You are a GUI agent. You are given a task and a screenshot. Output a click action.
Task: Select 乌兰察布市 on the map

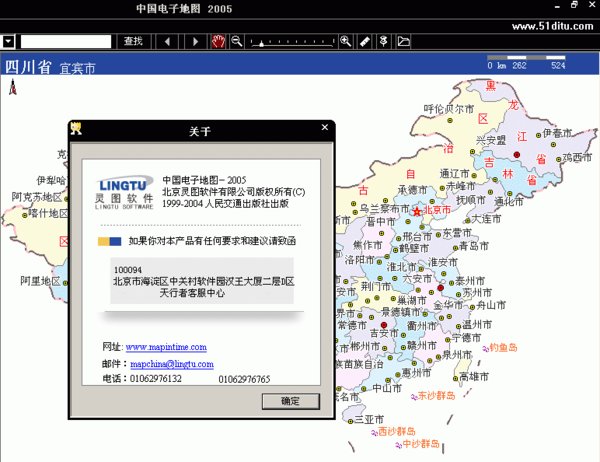(384, 209)
